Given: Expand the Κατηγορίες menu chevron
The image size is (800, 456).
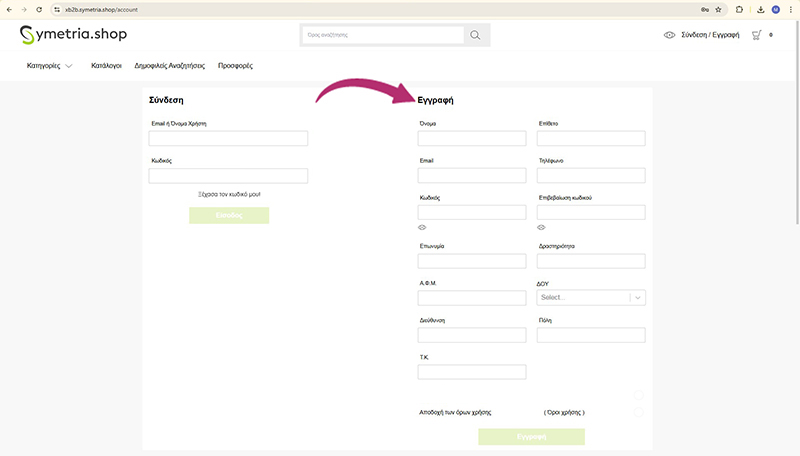Looking at the screenshot, I should (x=68, y=66).
